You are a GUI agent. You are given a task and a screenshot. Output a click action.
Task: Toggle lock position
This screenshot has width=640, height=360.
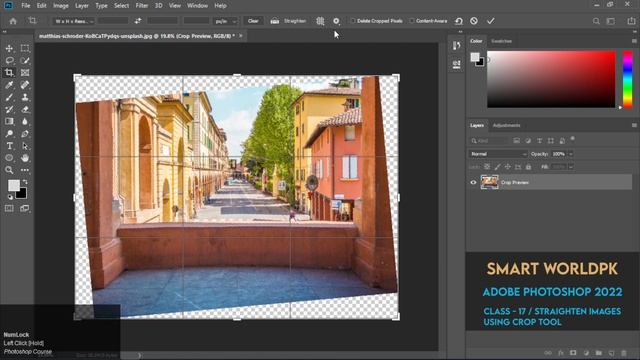[507, 167]
